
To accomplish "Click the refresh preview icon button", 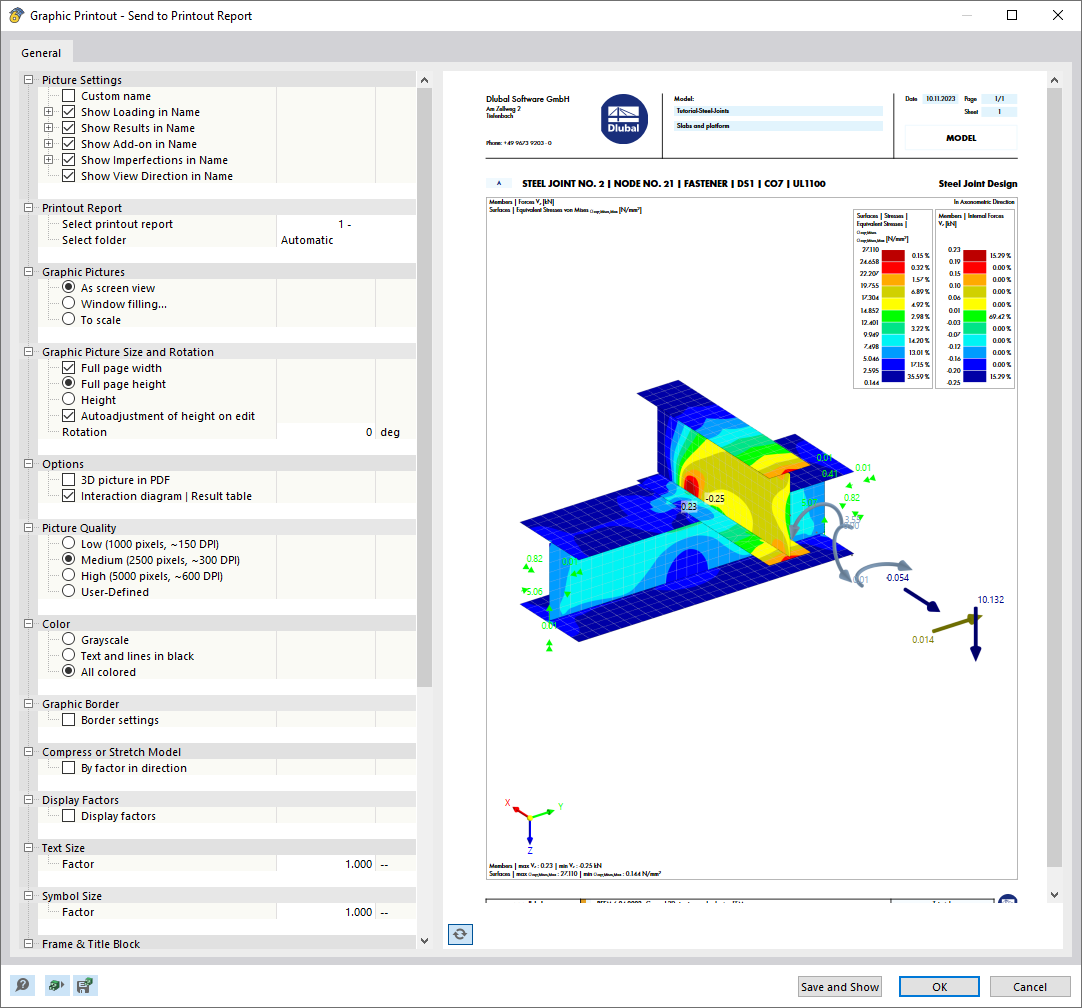I will tap(460, 934).
